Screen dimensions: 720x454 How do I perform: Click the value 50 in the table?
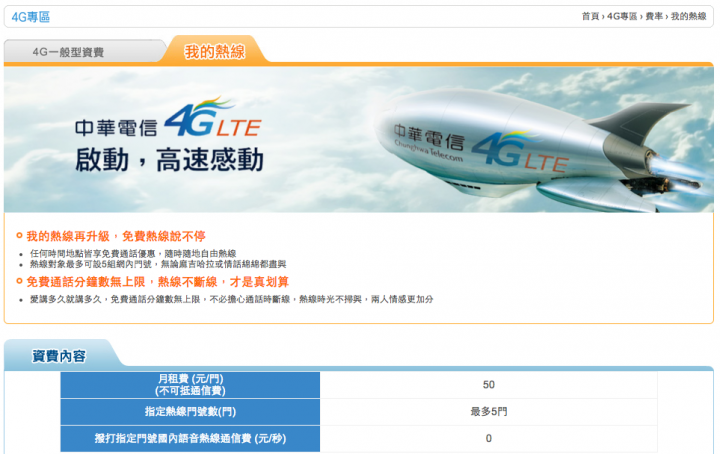[x=489, y=385]
